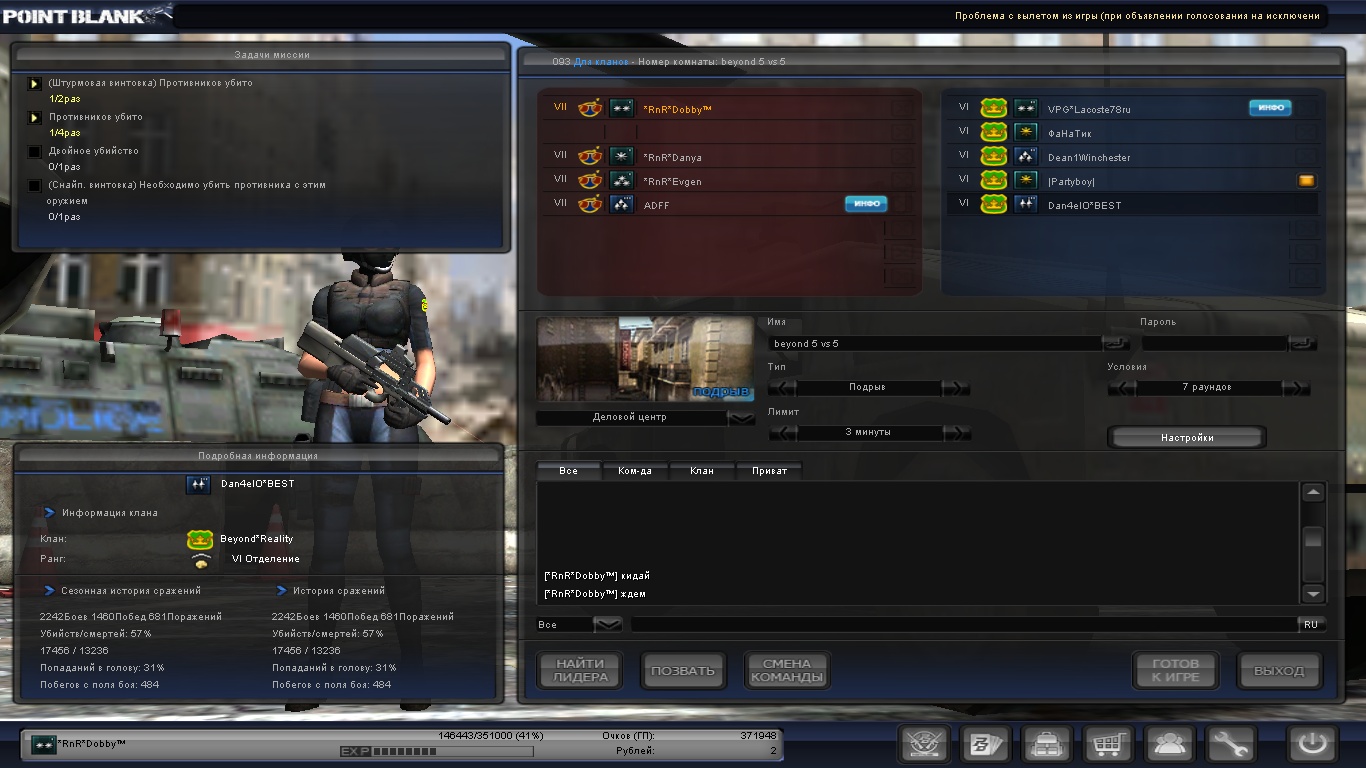Switch to the Ком-да chat tab
This screenshot has width=1366, height=768.
pyautogui.click(x=635, y=471)
